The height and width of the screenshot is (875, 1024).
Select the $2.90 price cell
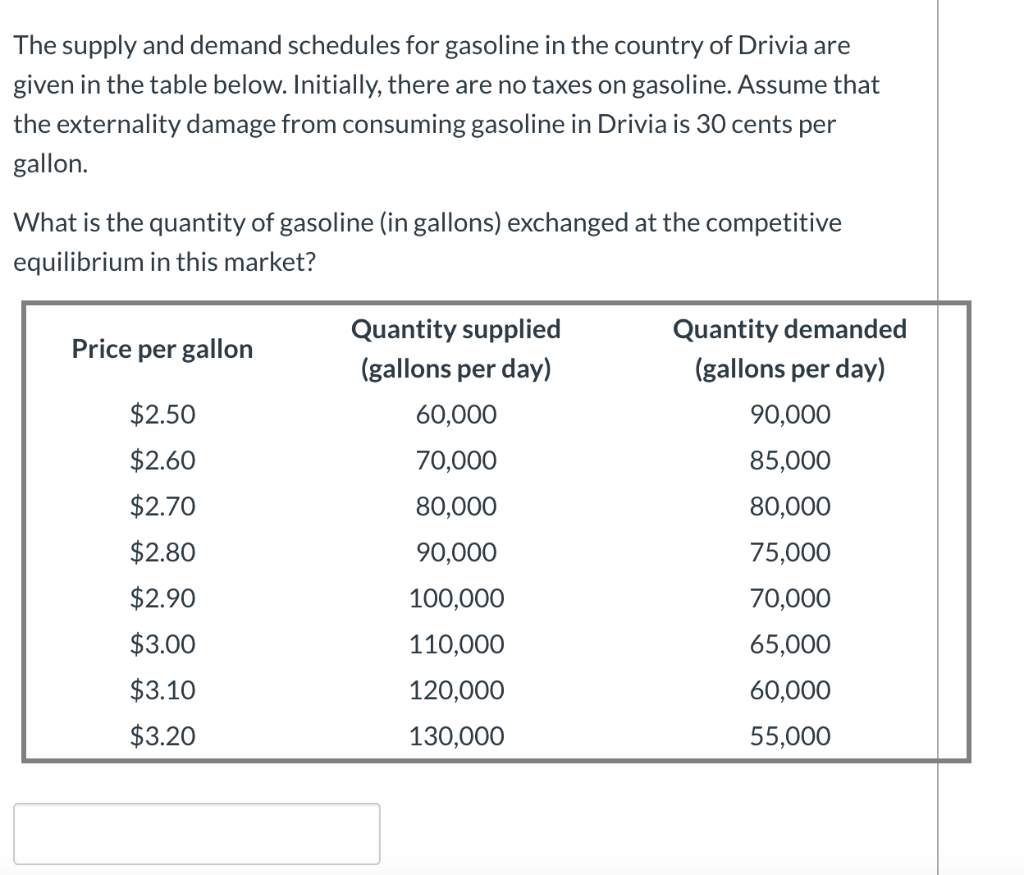click(162, 598)
